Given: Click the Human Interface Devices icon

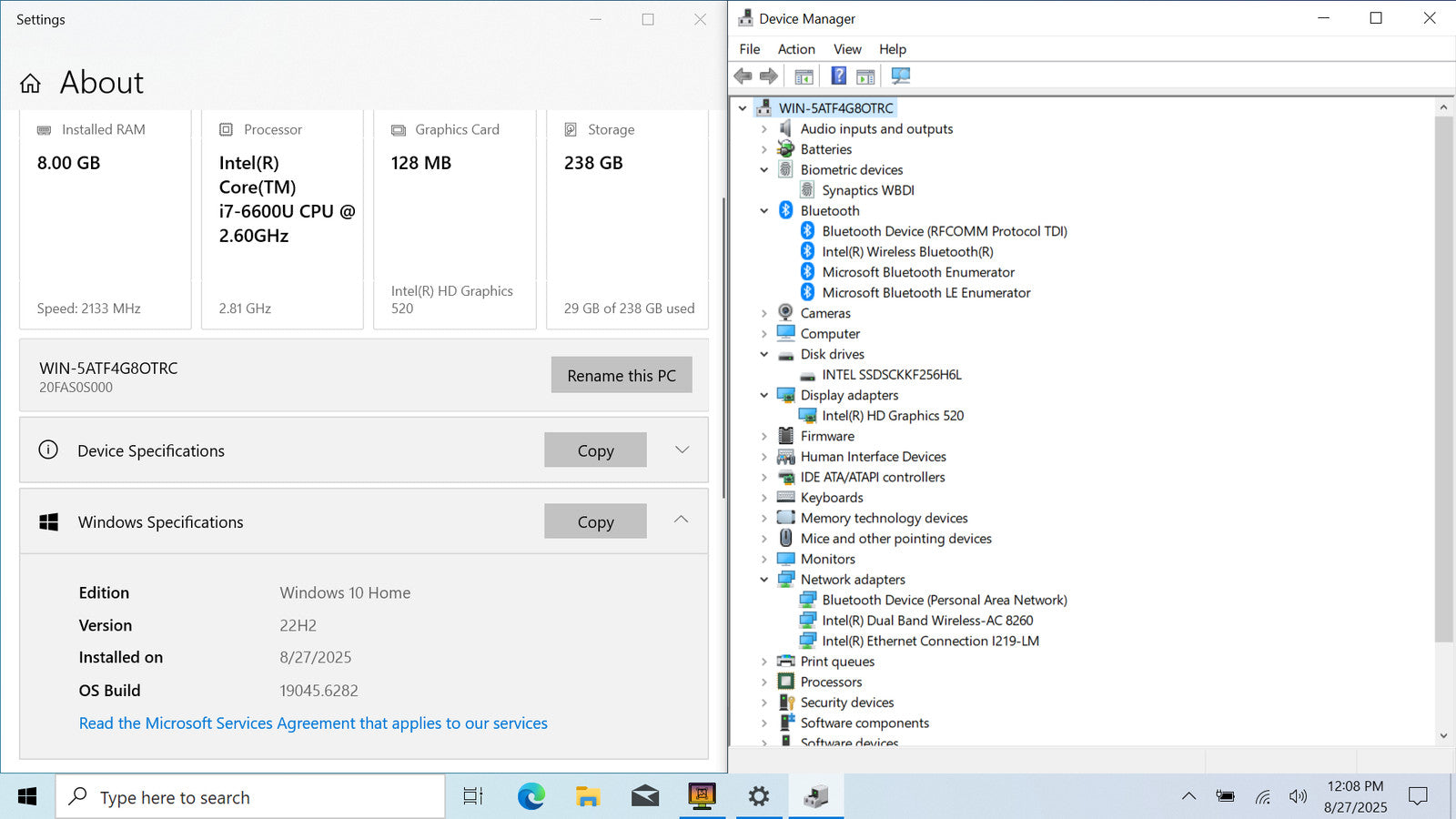Looking at the screenshot, I should pyautogui.click(x=786, y=457).
